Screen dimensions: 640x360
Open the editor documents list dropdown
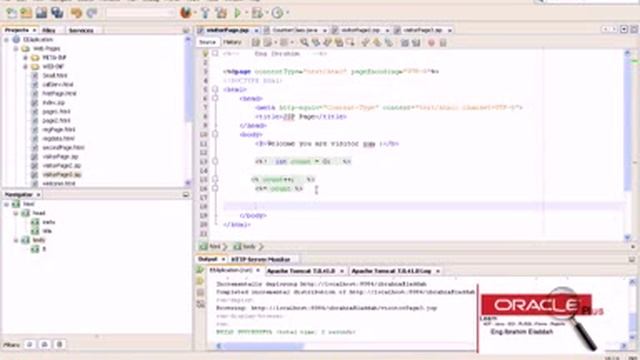pyautogui.click(x=624, y=29)
